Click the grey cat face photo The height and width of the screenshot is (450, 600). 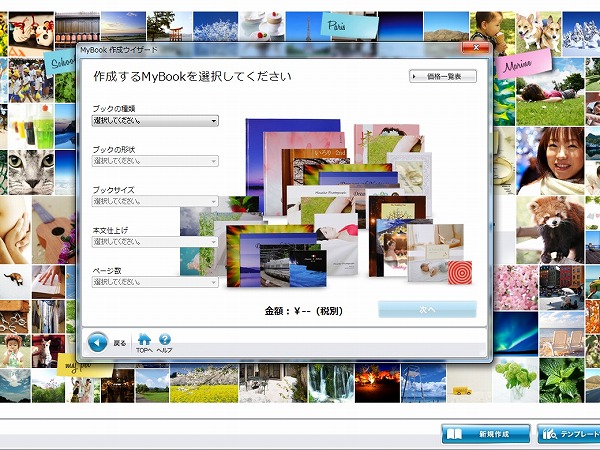point(31,173)
